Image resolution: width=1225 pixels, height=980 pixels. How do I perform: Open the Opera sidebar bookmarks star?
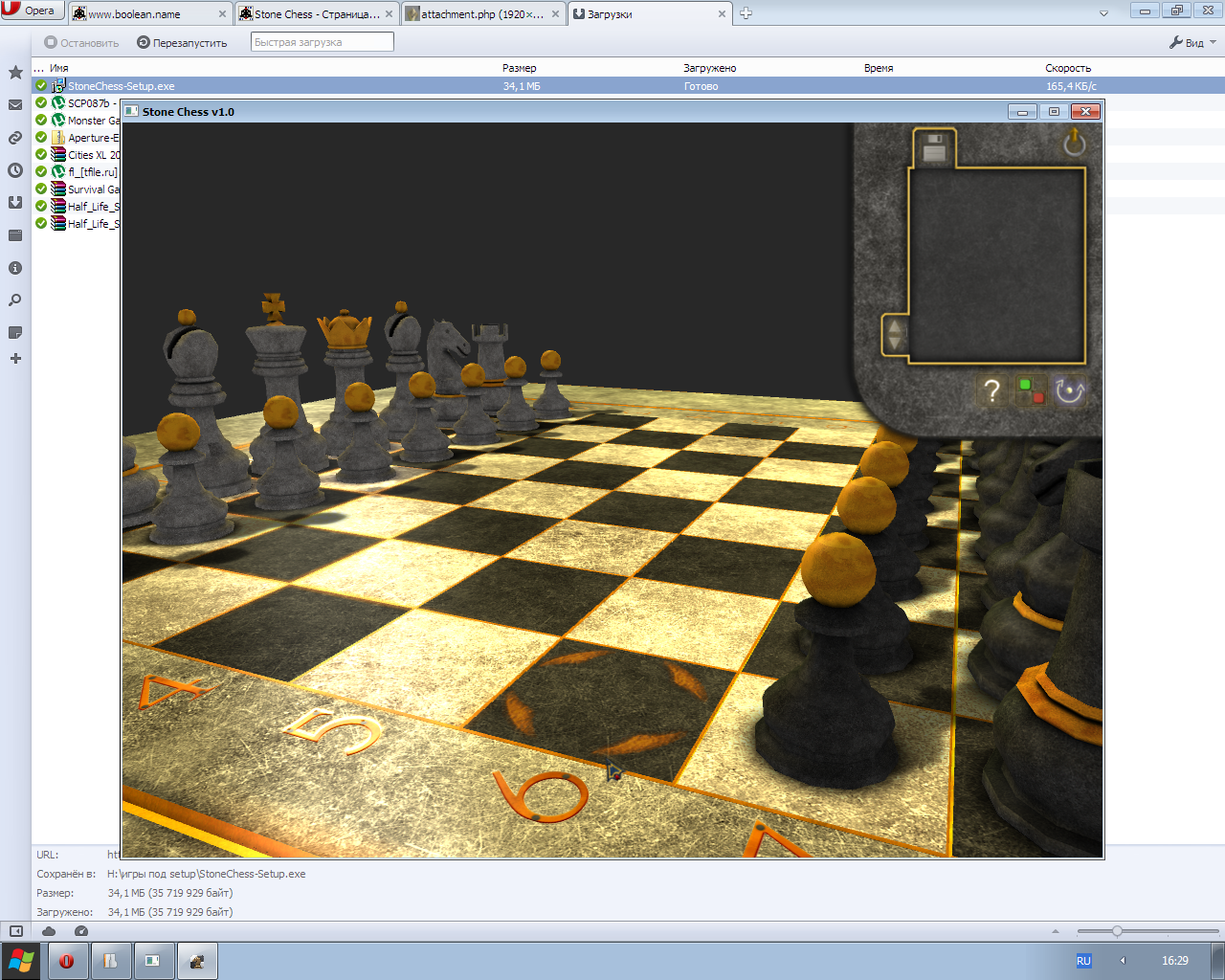(15, 73)
